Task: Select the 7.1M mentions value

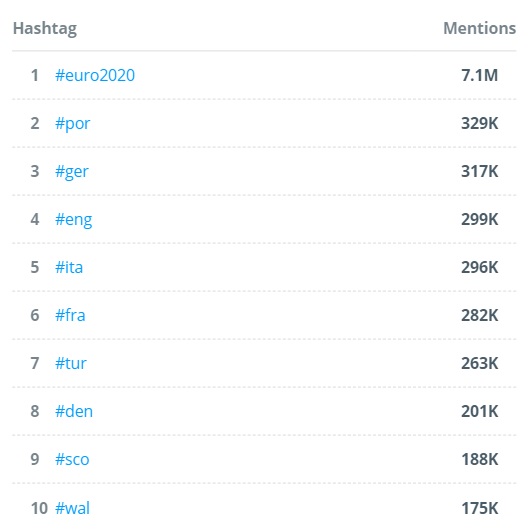Action: point(480,75)
